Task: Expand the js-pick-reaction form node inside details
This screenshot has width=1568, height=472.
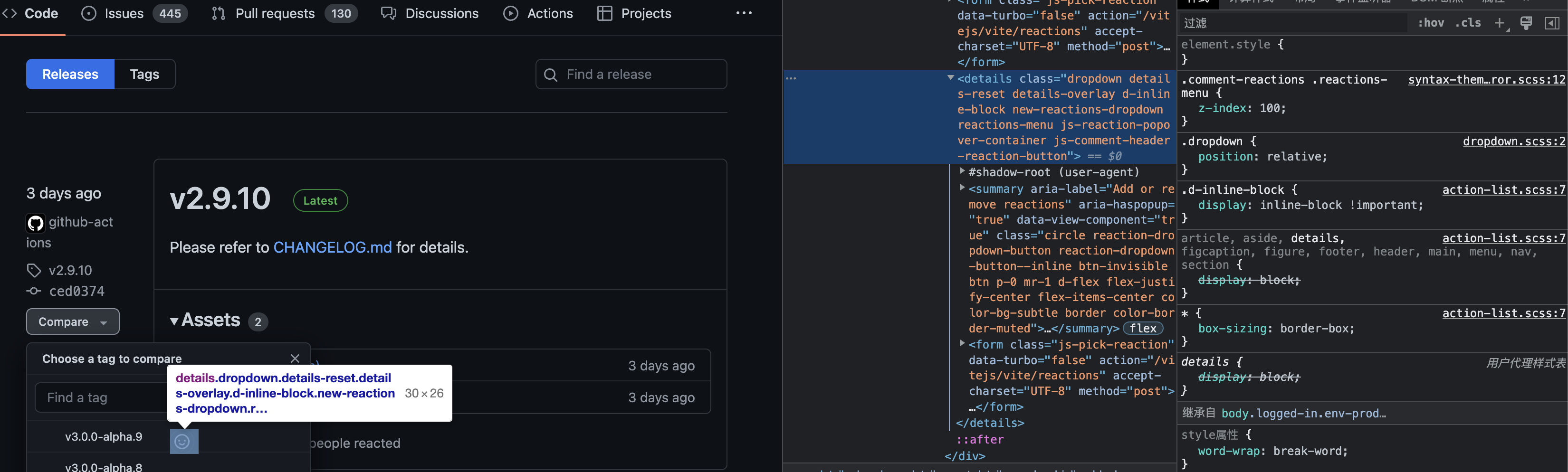Action: coord(962,344)
